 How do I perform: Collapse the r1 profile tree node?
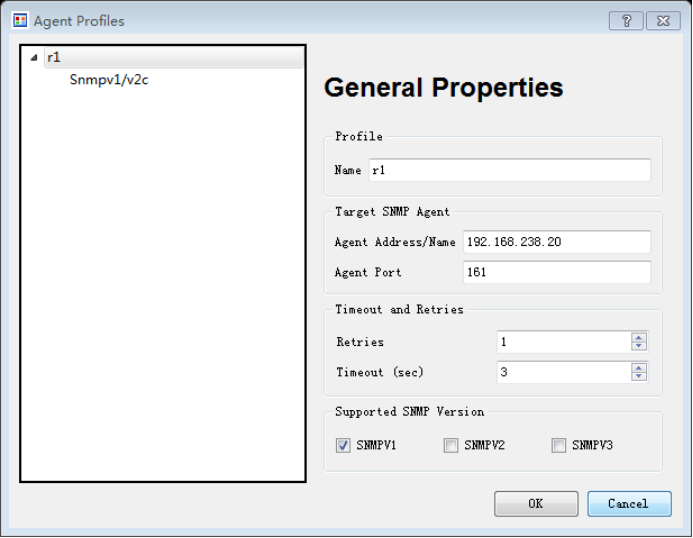point(34,57)
